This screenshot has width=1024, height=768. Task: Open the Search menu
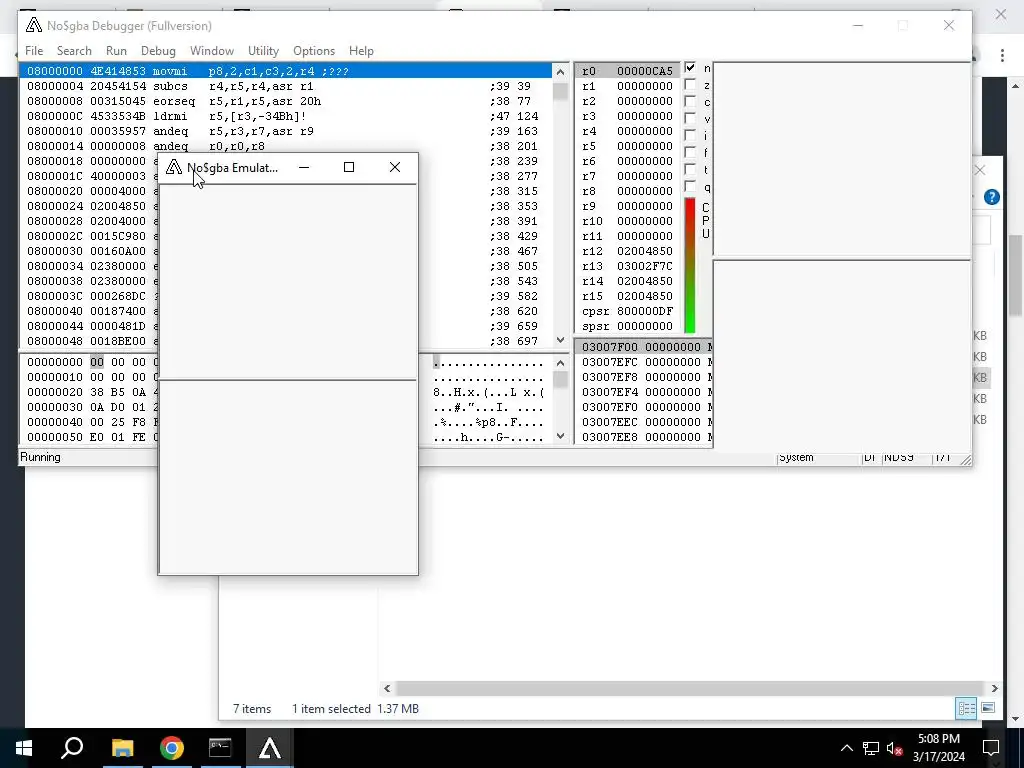74,51
